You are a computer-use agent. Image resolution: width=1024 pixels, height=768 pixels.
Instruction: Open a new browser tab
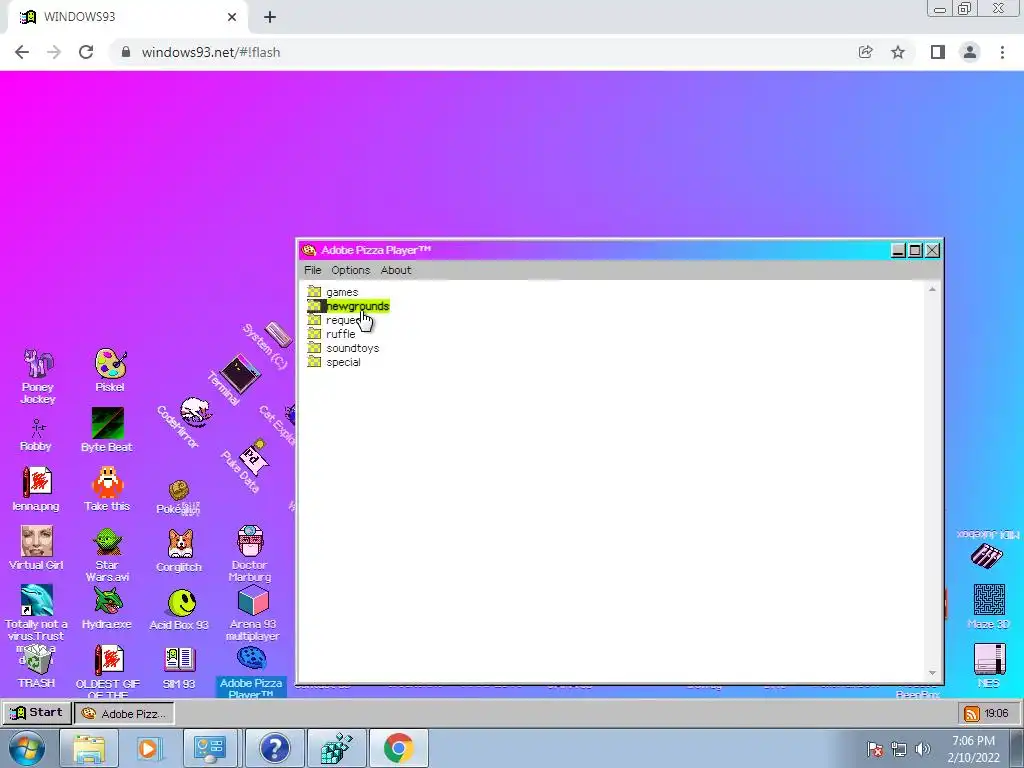point(270,17)
